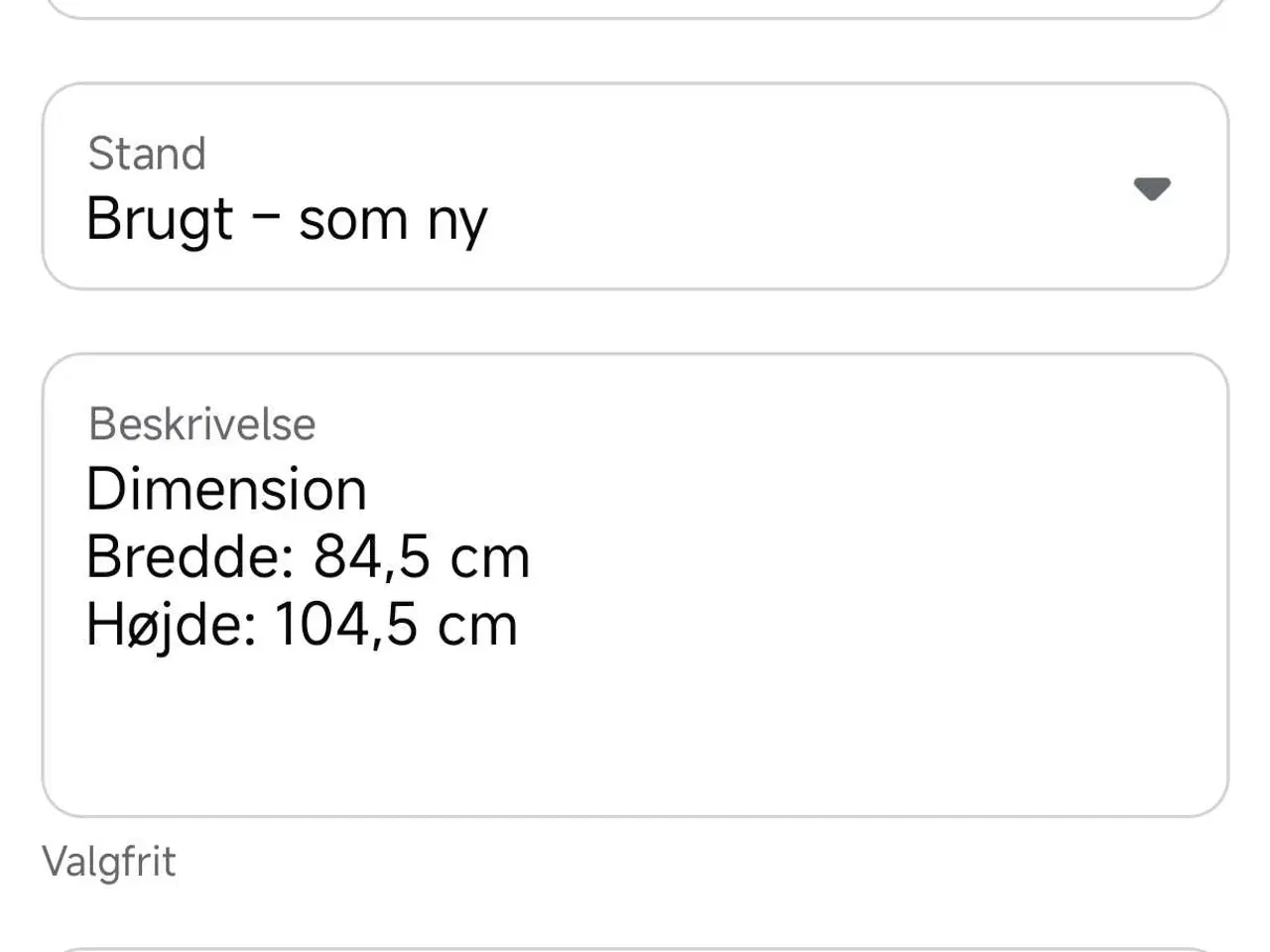Tap the Beskrivelse field border area

(x=635, y=359)
